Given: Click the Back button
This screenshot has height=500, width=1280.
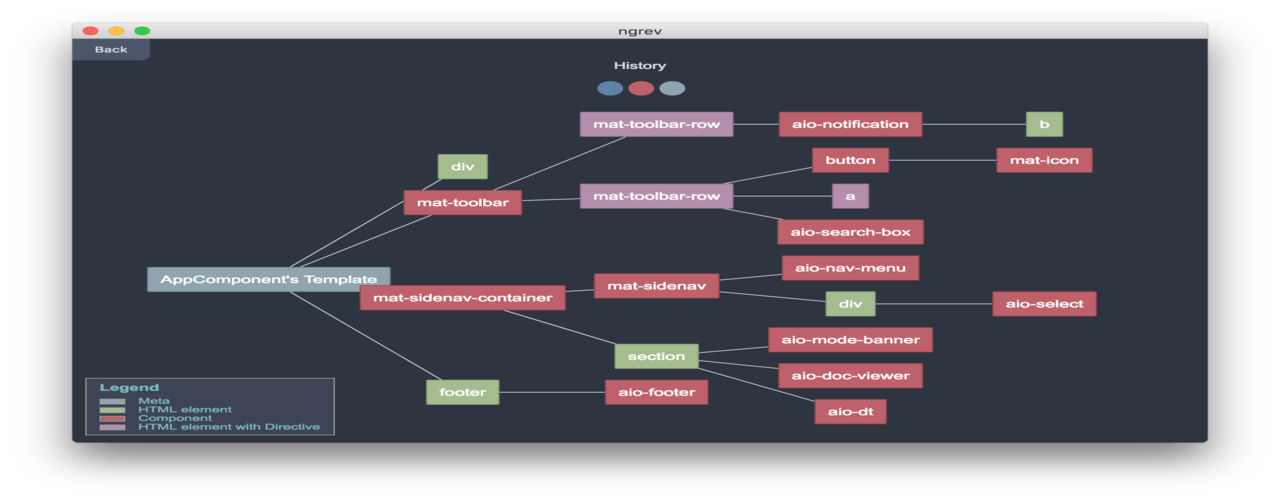Looking at the screenshot, I should coord(111,49).
